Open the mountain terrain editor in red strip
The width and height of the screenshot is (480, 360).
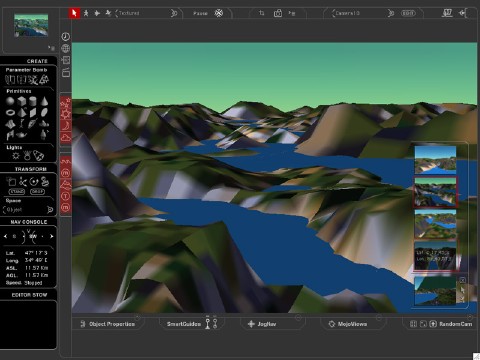[66, 184]
